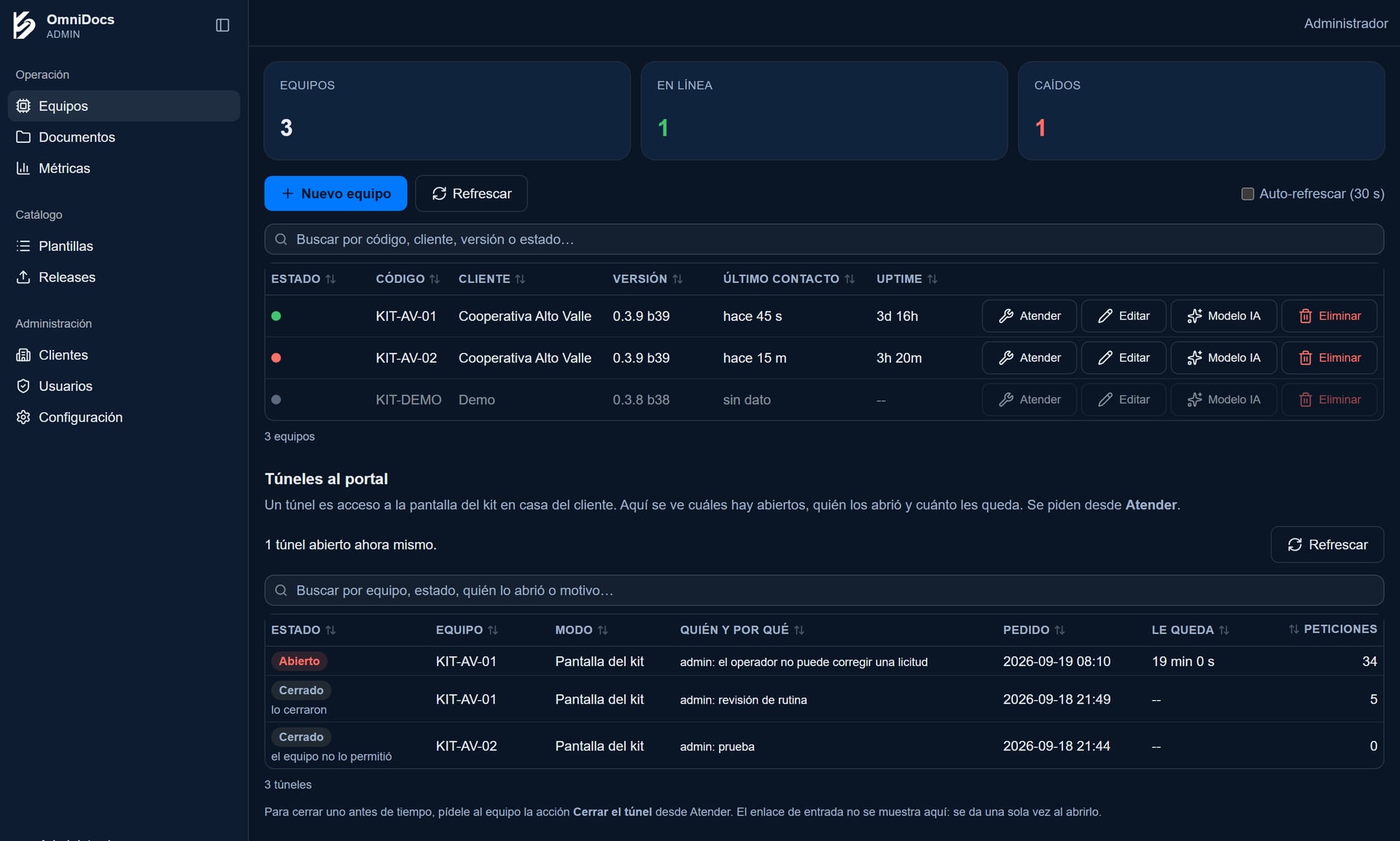1400x841 pixels.
Task: Sort tunnels table by Le queda
Action: (x=1190, y=629)
